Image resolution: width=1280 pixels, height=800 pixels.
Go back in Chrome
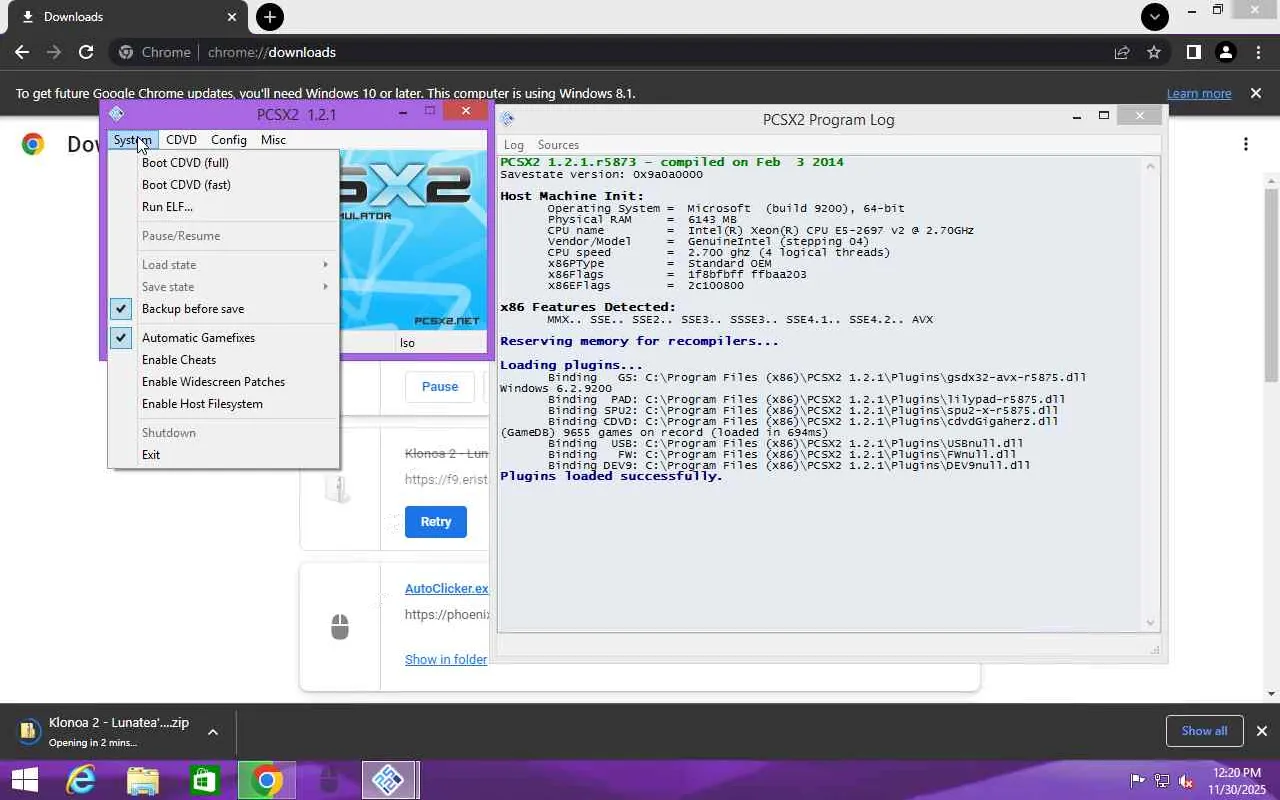22,52
